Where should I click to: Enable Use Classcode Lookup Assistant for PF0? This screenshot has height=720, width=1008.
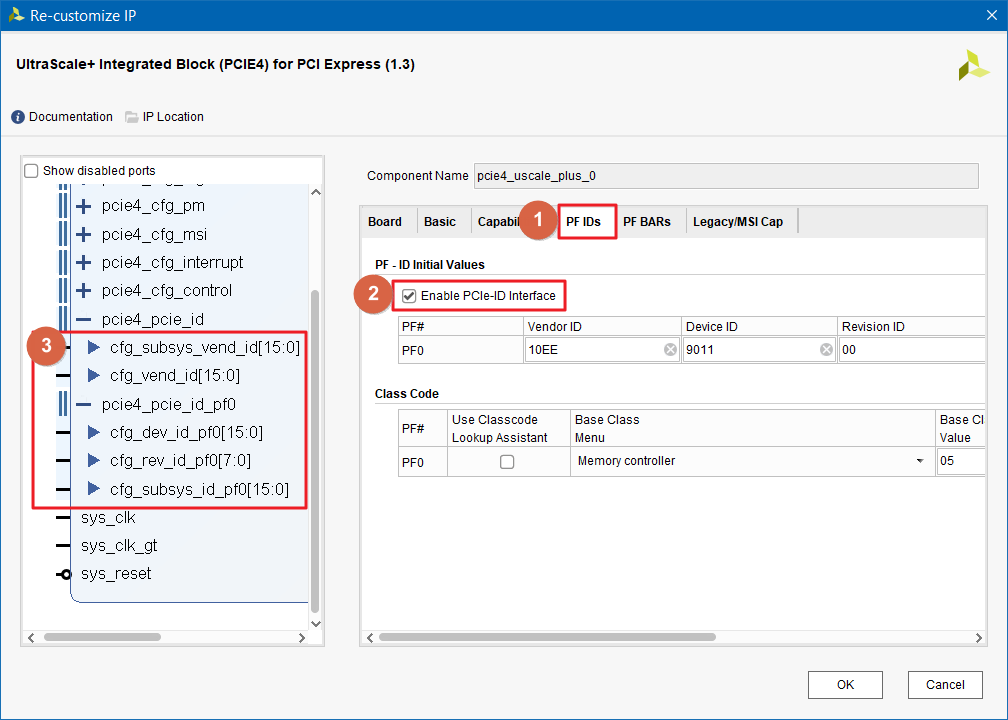click(x=507, y=462)
